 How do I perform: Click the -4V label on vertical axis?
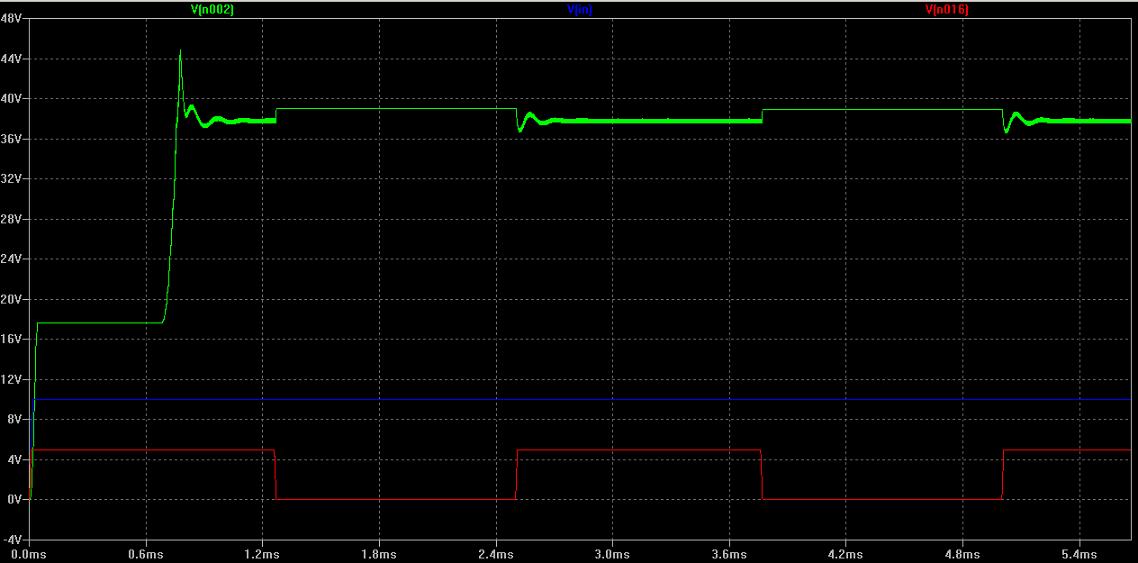pos(13,539)
